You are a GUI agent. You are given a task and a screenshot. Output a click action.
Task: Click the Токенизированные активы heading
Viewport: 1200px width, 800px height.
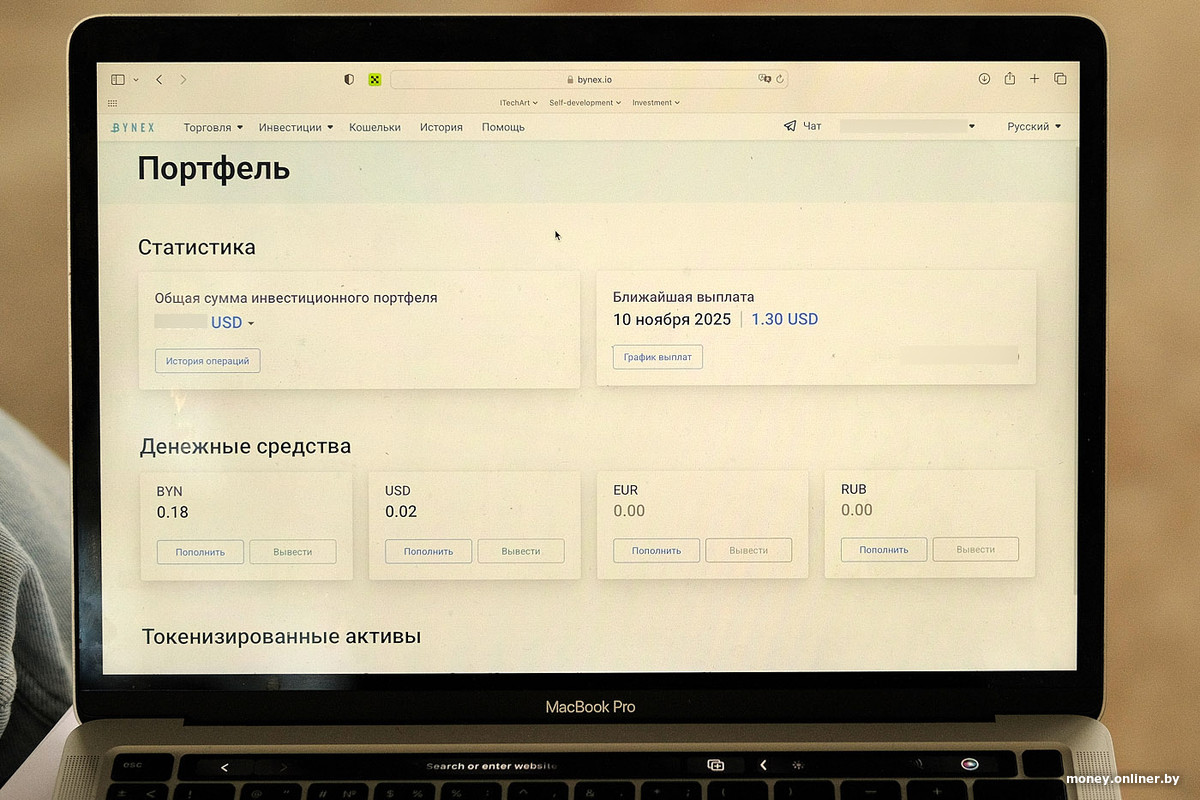coord(281,636)
